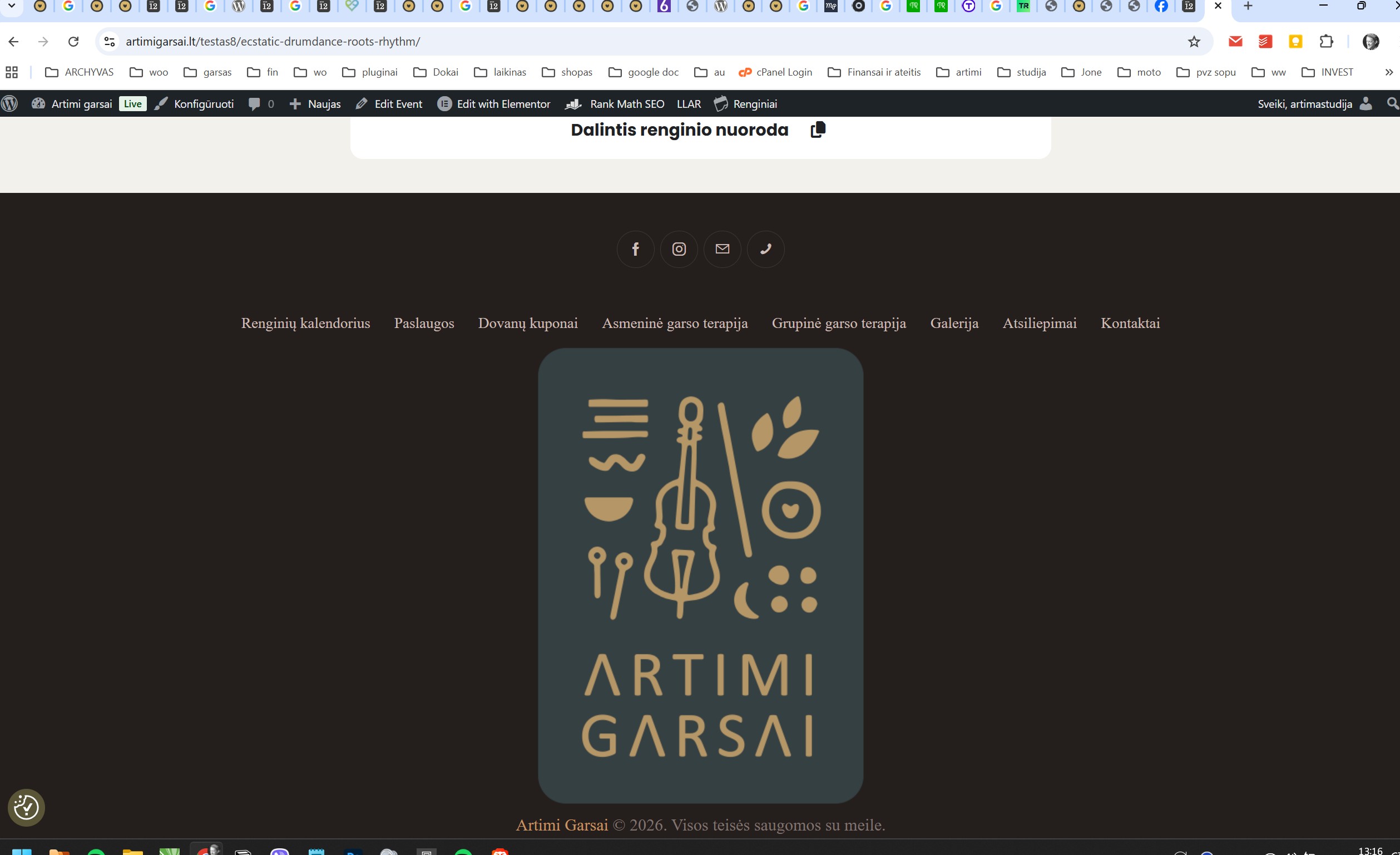Click the email envelope icon in footer
The height and width of the screenshot is (855, 1400).
[x=722, y=248]
